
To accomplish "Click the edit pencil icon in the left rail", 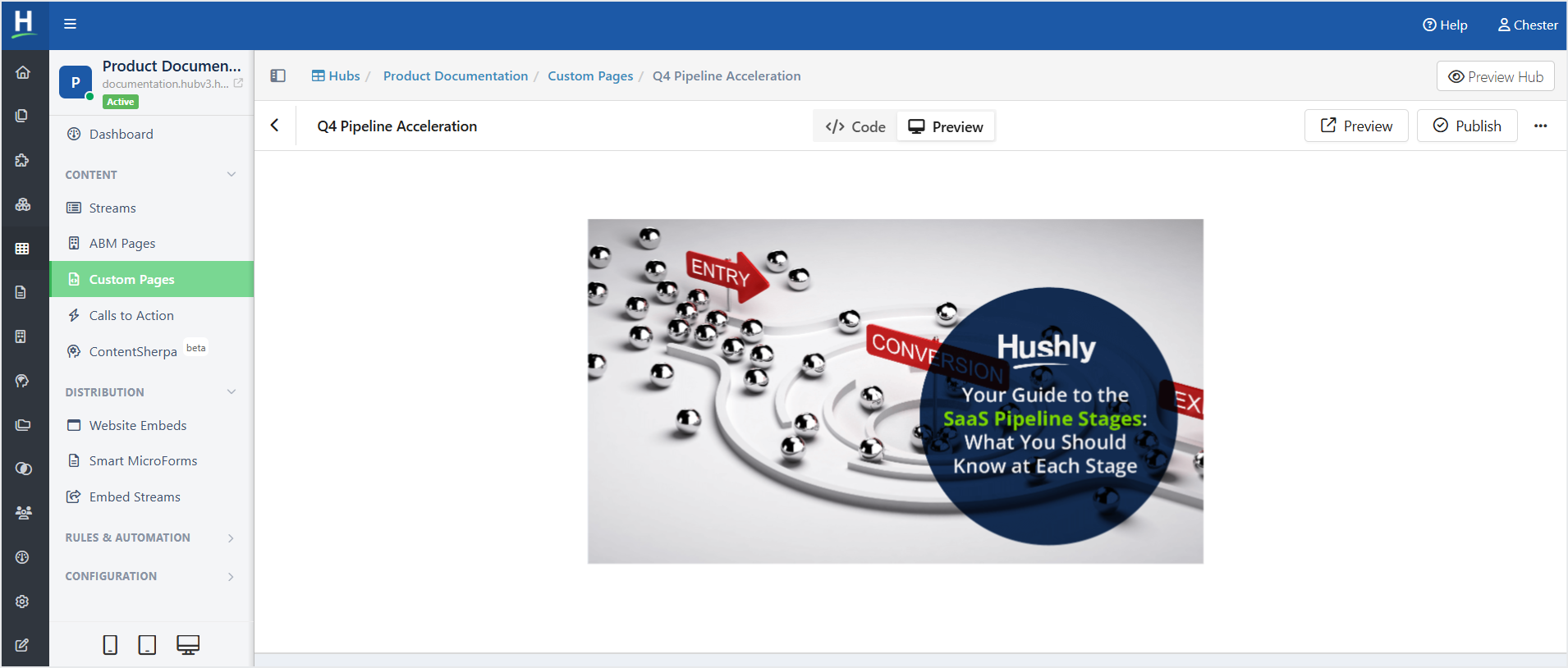I will (x=23, y=645).
